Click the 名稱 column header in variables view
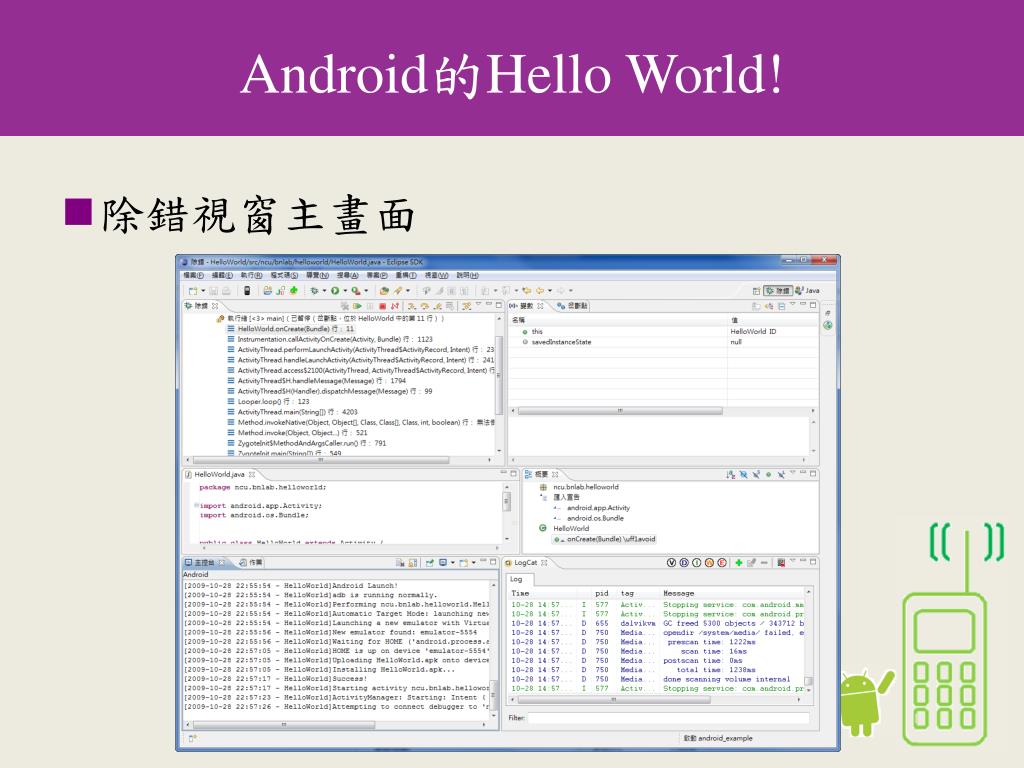1024x768 pixels. pos(618,320)
